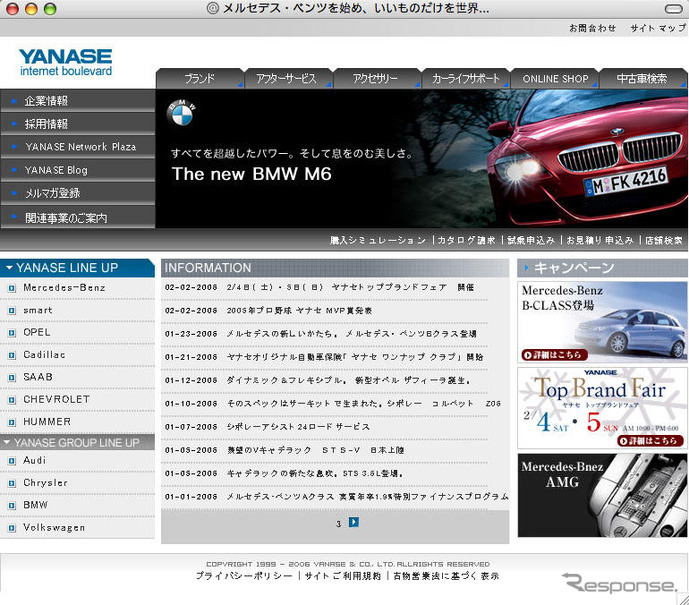Select 関連事業のご案内 in the side menu
Viewport: 689px width, 605px height.
78,217
